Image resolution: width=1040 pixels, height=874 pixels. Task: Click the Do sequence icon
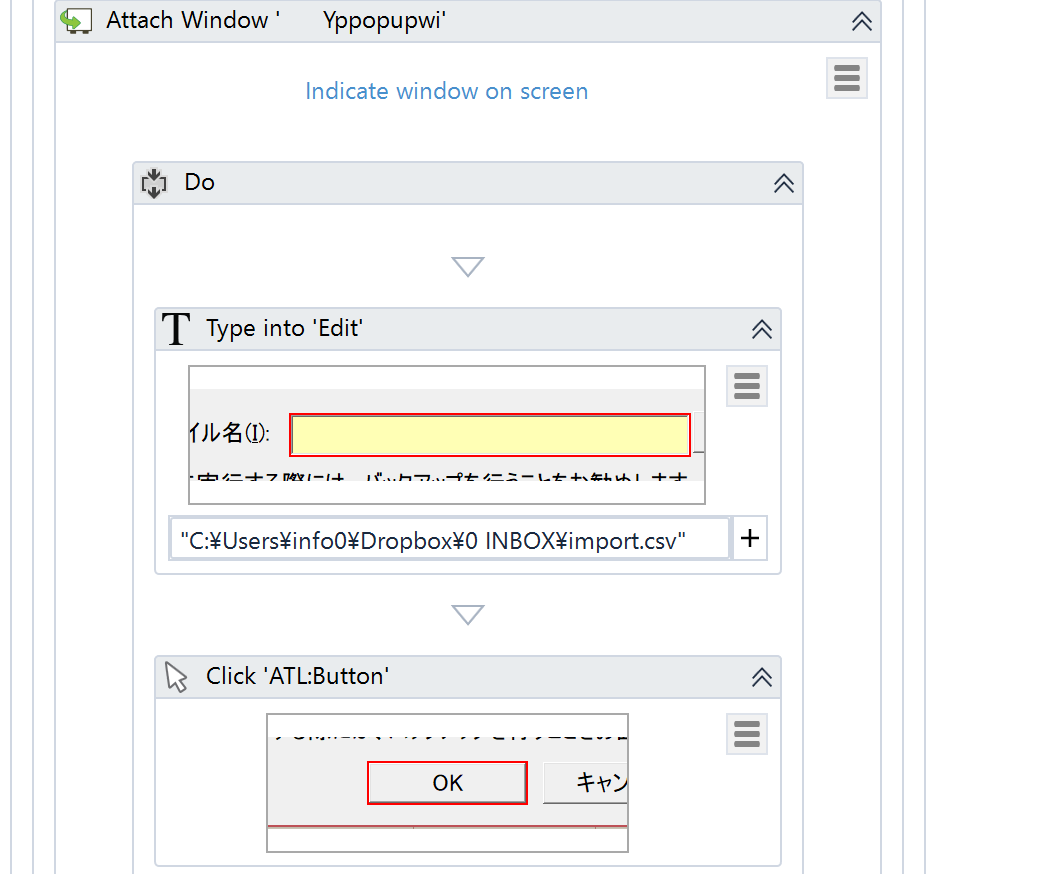coord(153,183)
